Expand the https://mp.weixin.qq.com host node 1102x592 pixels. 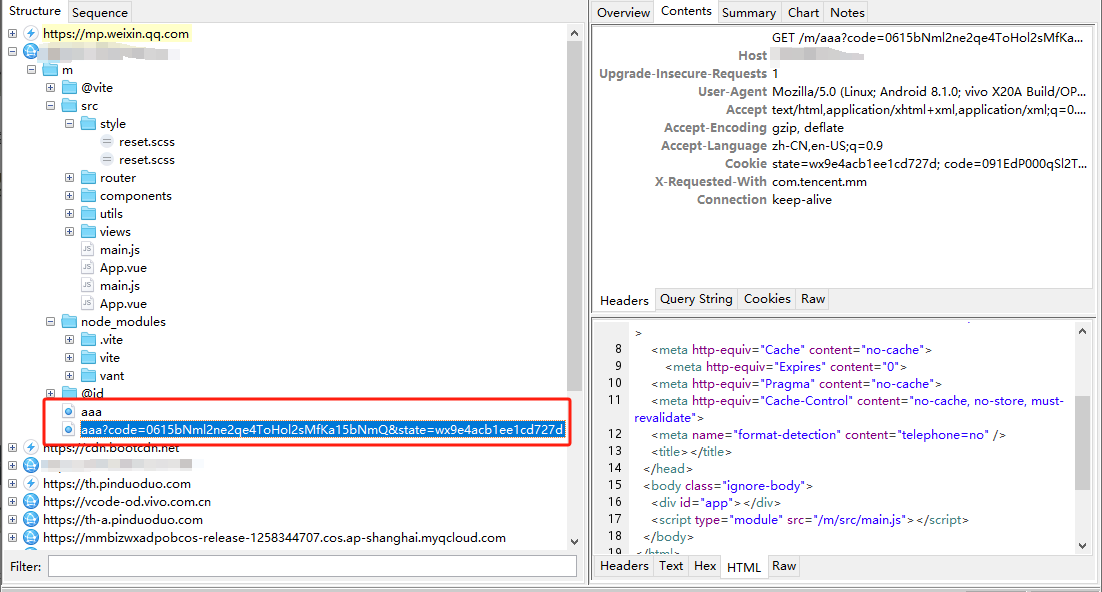click(x=12, y=34)
